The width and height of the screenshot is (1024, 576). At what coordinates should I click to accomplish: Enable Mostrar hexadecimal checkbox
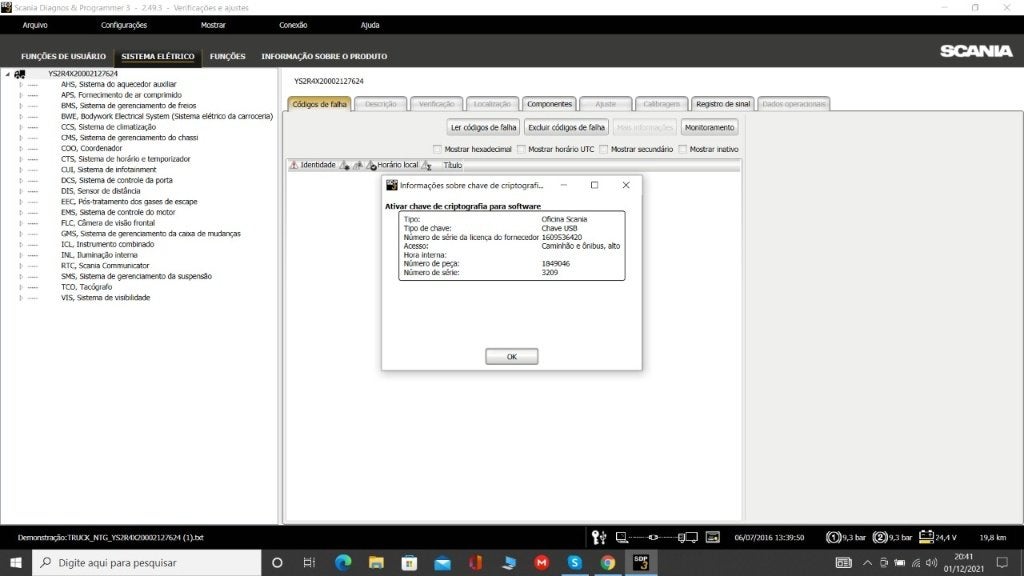(x=438, y=149)
